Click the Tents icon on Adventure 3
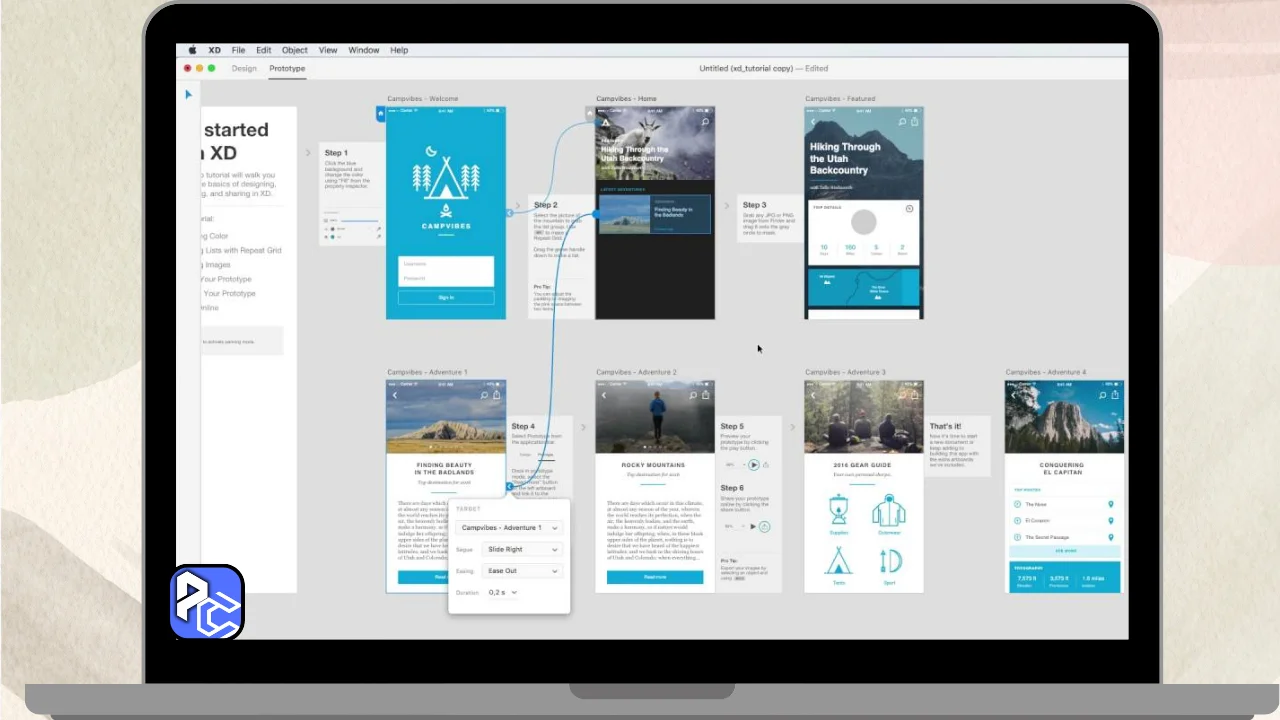Image resolution: width=1280 pixels, height=720 pixels. click(838, 561)
